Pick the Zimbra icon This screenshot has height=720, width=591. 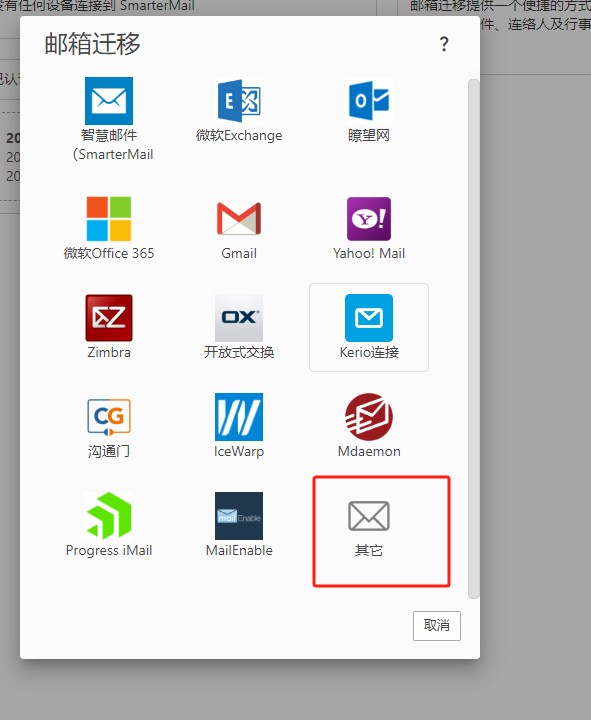(109, 318)
